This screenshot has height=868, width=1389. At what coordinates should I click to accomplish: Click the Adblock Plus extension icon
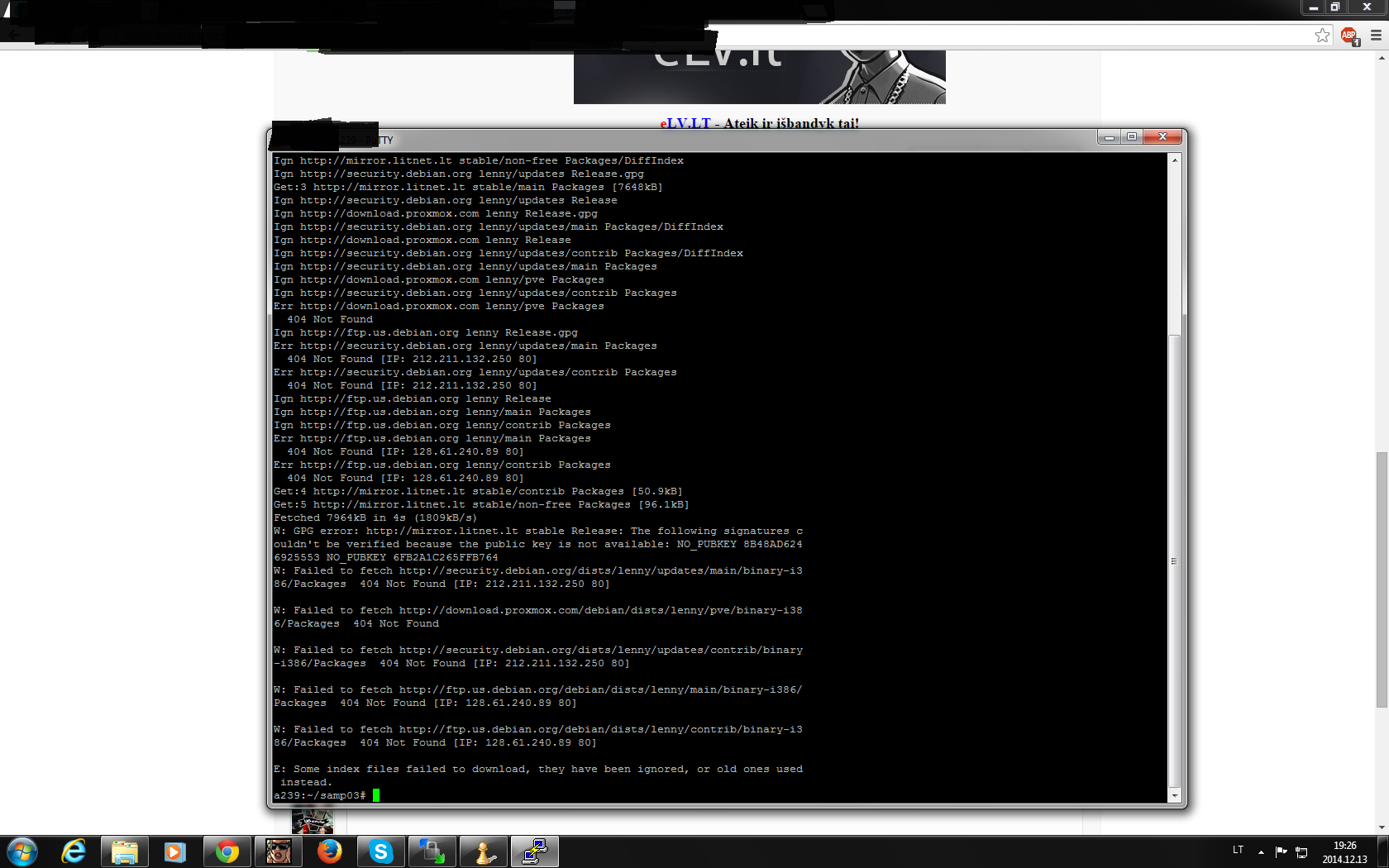(1349, 36)
